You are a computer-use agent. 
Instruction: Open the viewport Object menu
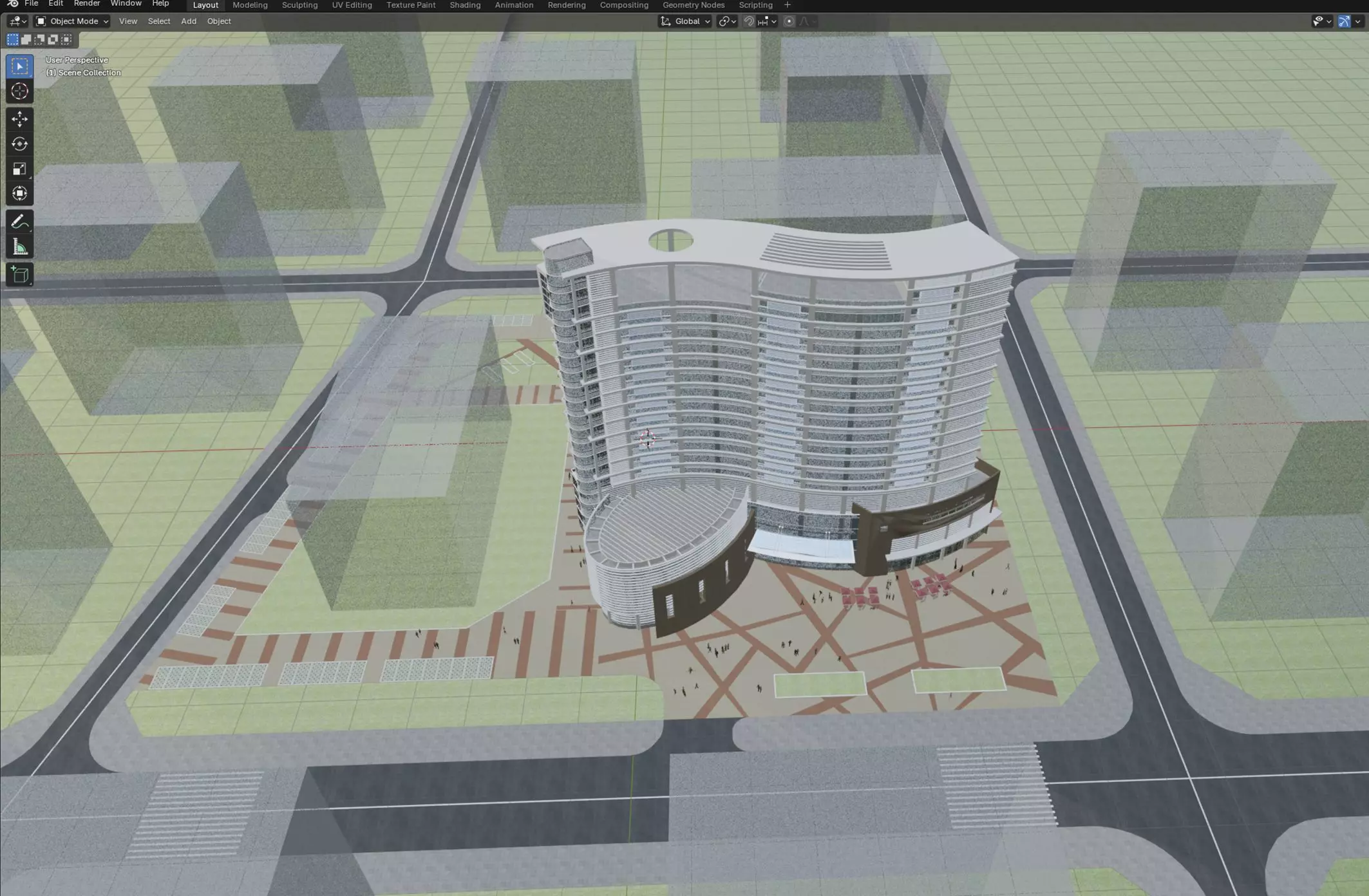219,21
